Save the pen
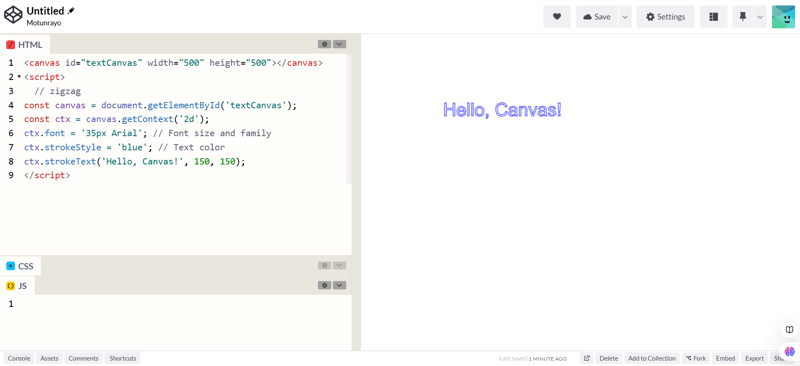The width and height of the screenshot is (800, 366). [596, 17]
